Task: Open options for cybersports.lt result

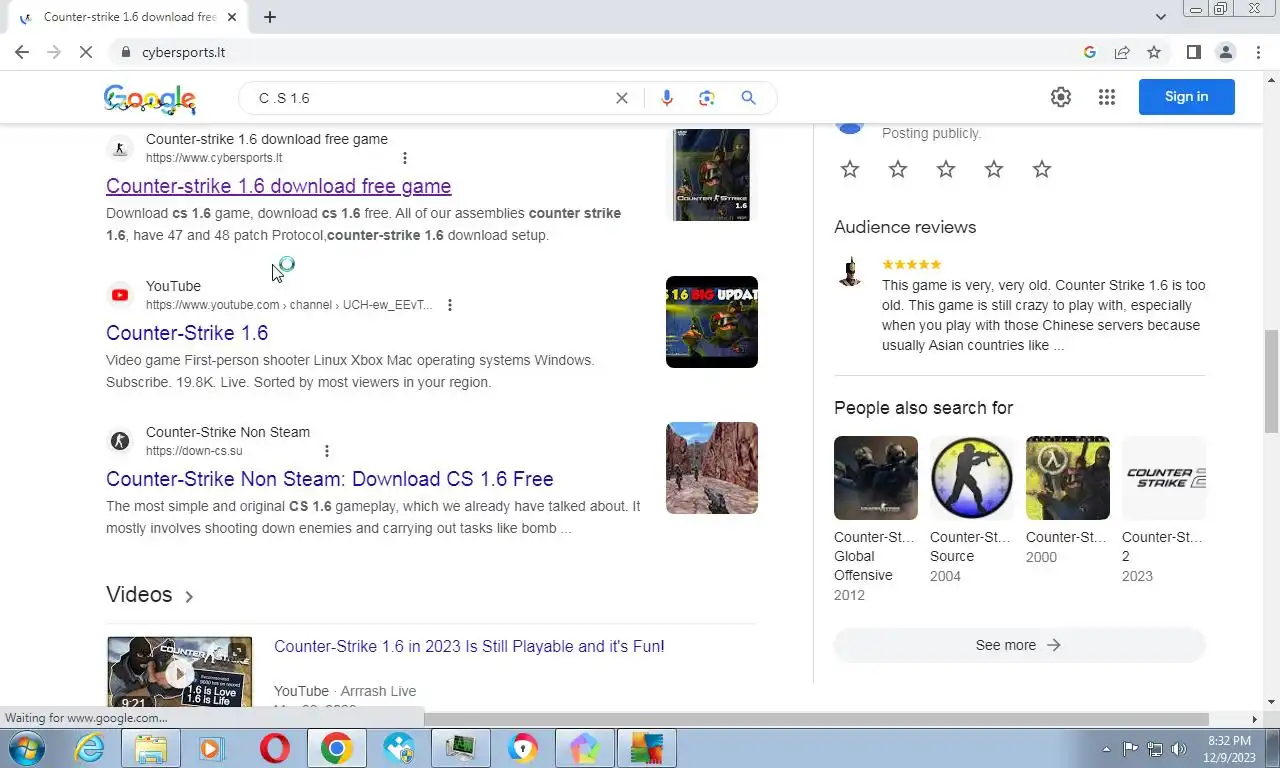Action: 405,158
